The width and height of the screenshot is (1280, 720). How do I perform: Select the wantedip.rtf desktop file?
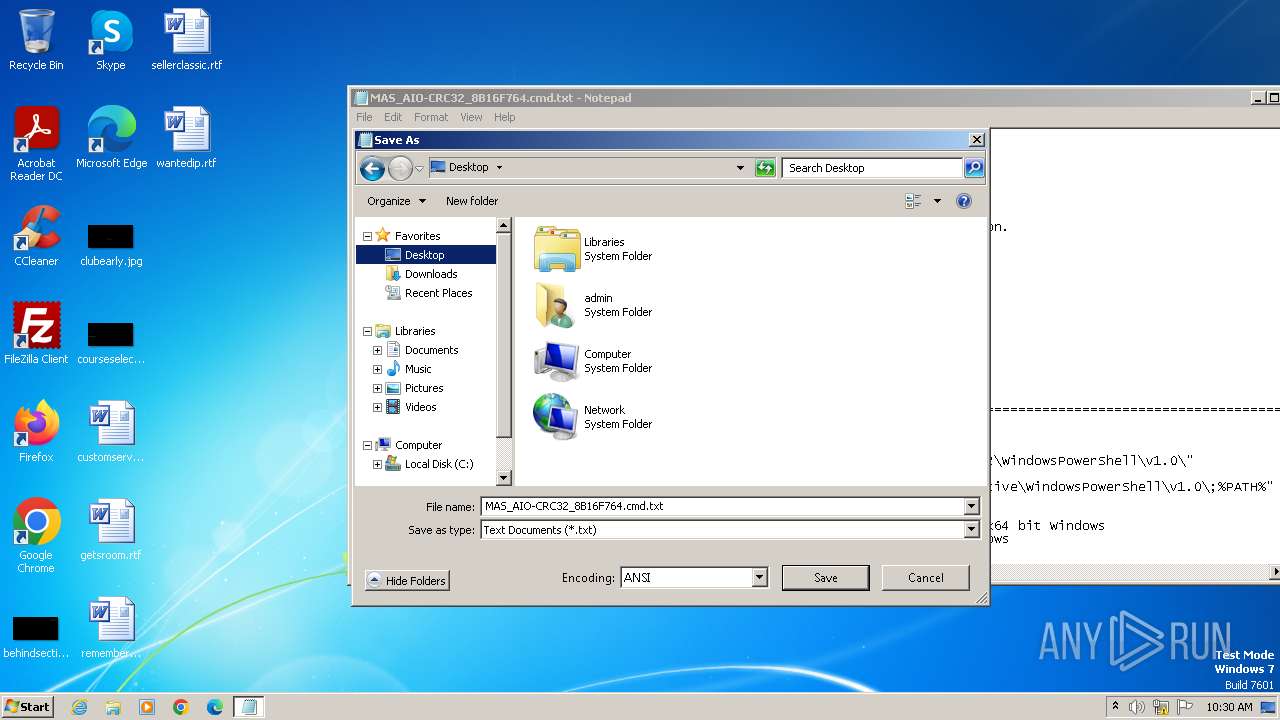point(187,138)
